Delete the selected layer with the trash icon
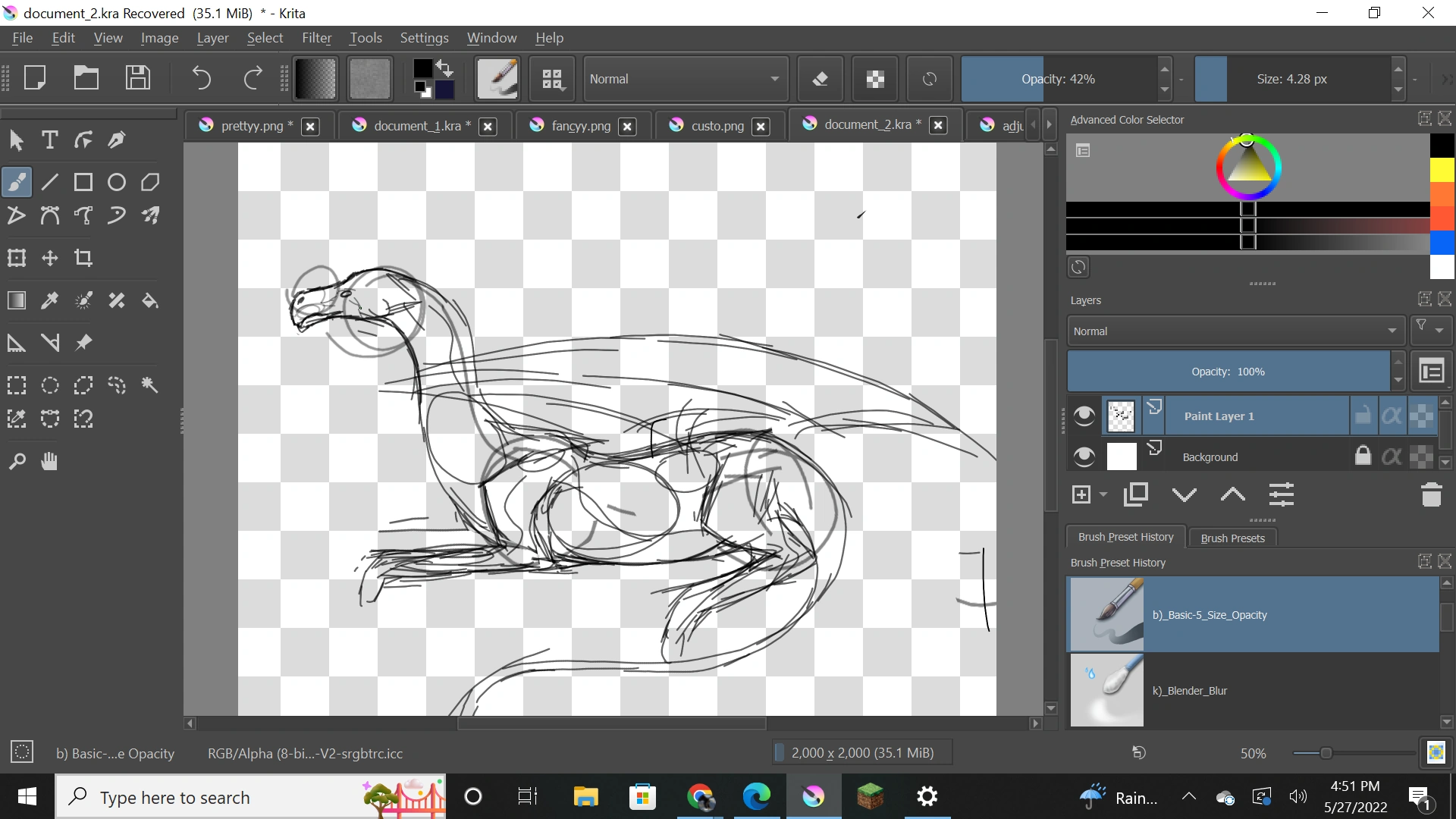Image resolution: width=1456 pixels, height=819 pixels. tap(1431, 494)
